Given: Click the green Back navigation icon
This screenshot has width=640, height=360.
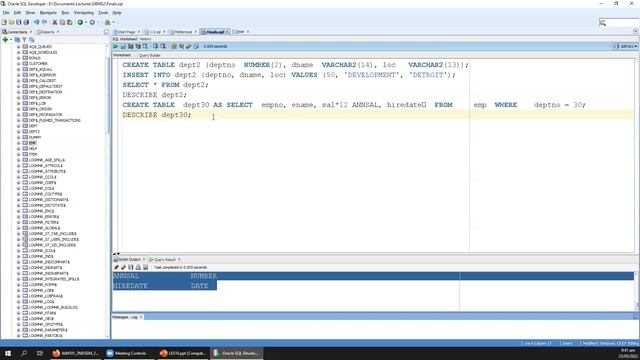Looking at the screenshot, I should point(80,22).
